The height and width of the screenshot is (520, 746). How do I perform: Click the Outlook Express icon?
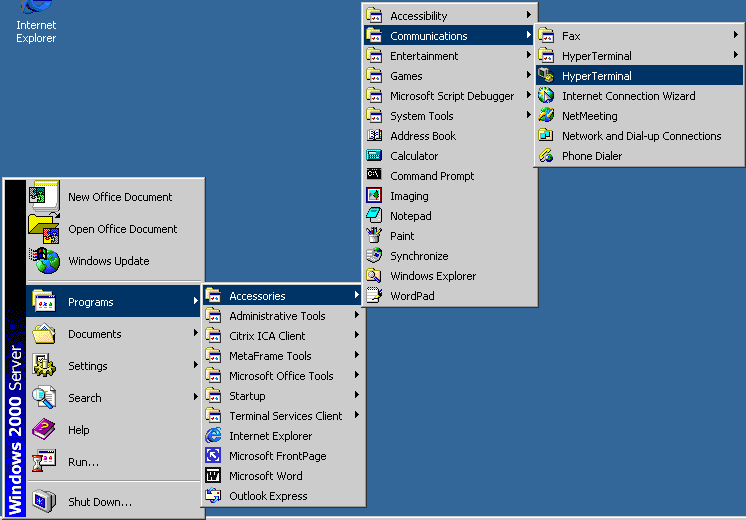click(213, 496)
